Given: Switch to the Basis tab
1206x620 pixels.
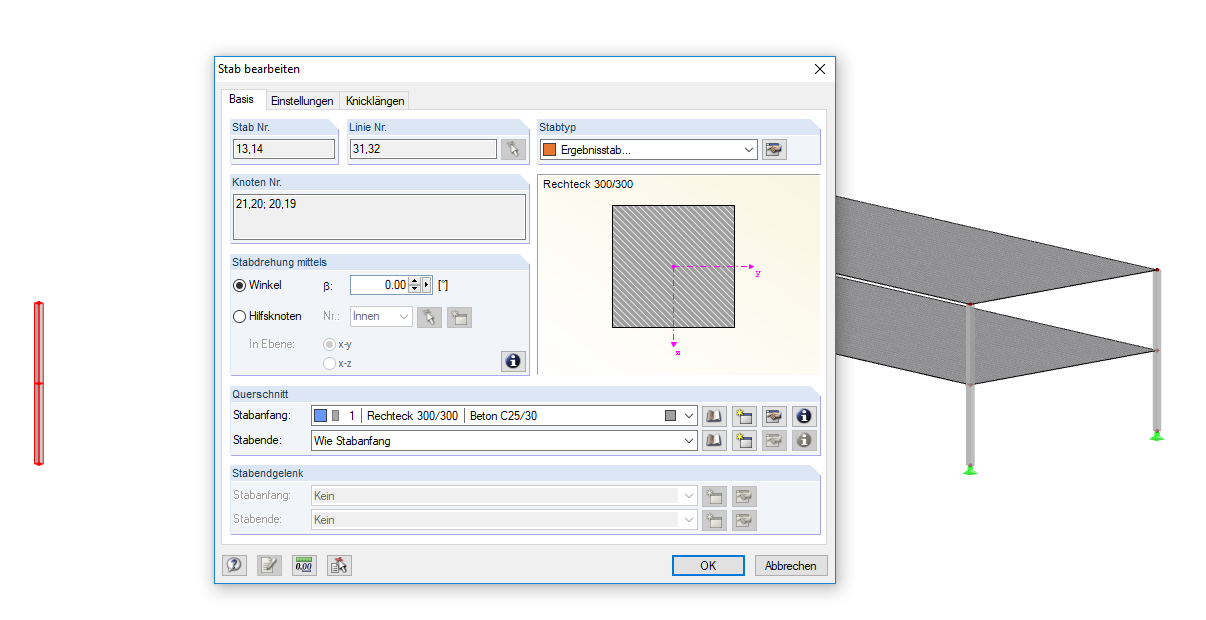Looking at the screenshot, I should click(x=241, y=99).
